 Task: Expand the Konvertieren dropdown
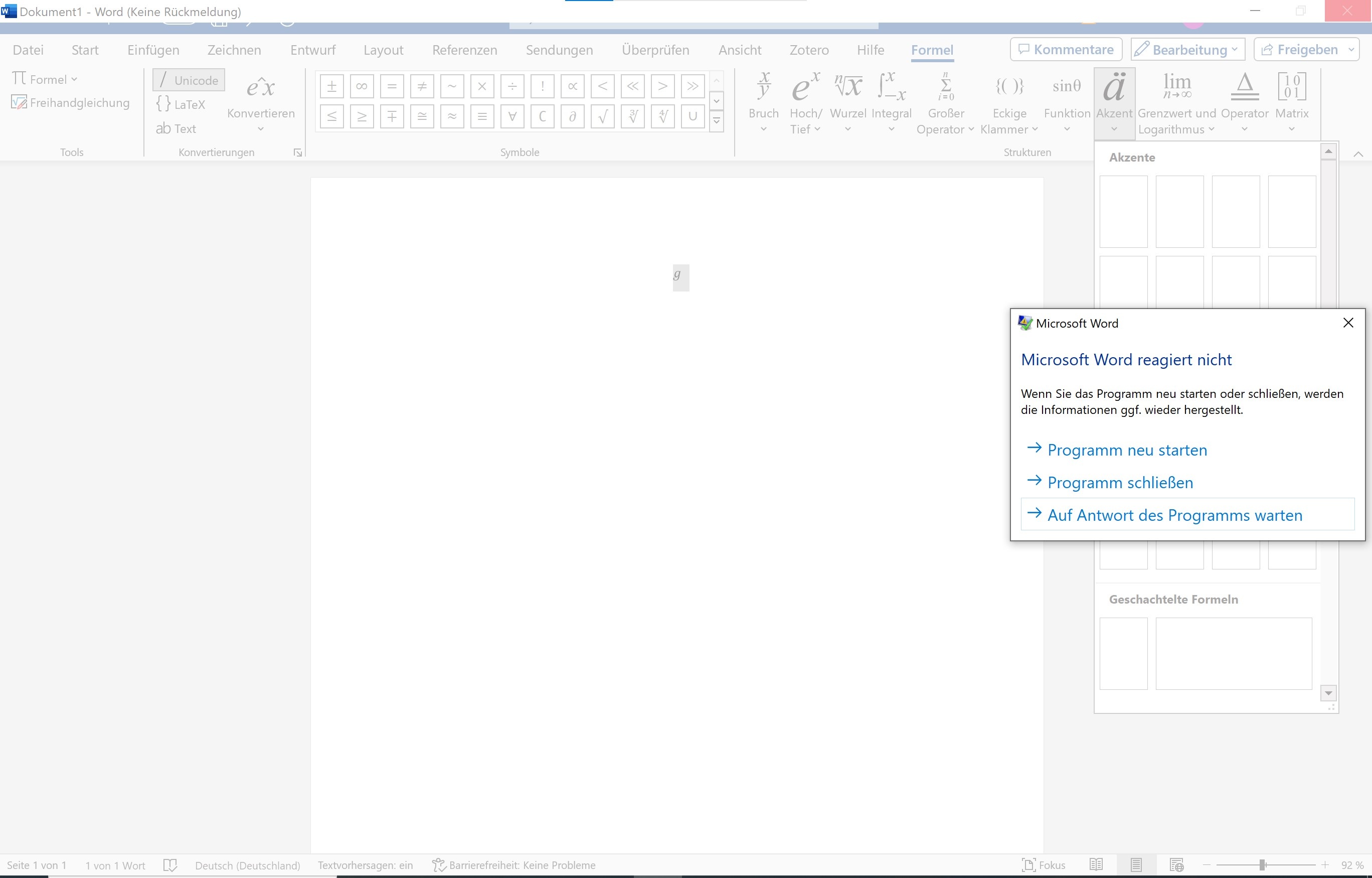(261, 129)
